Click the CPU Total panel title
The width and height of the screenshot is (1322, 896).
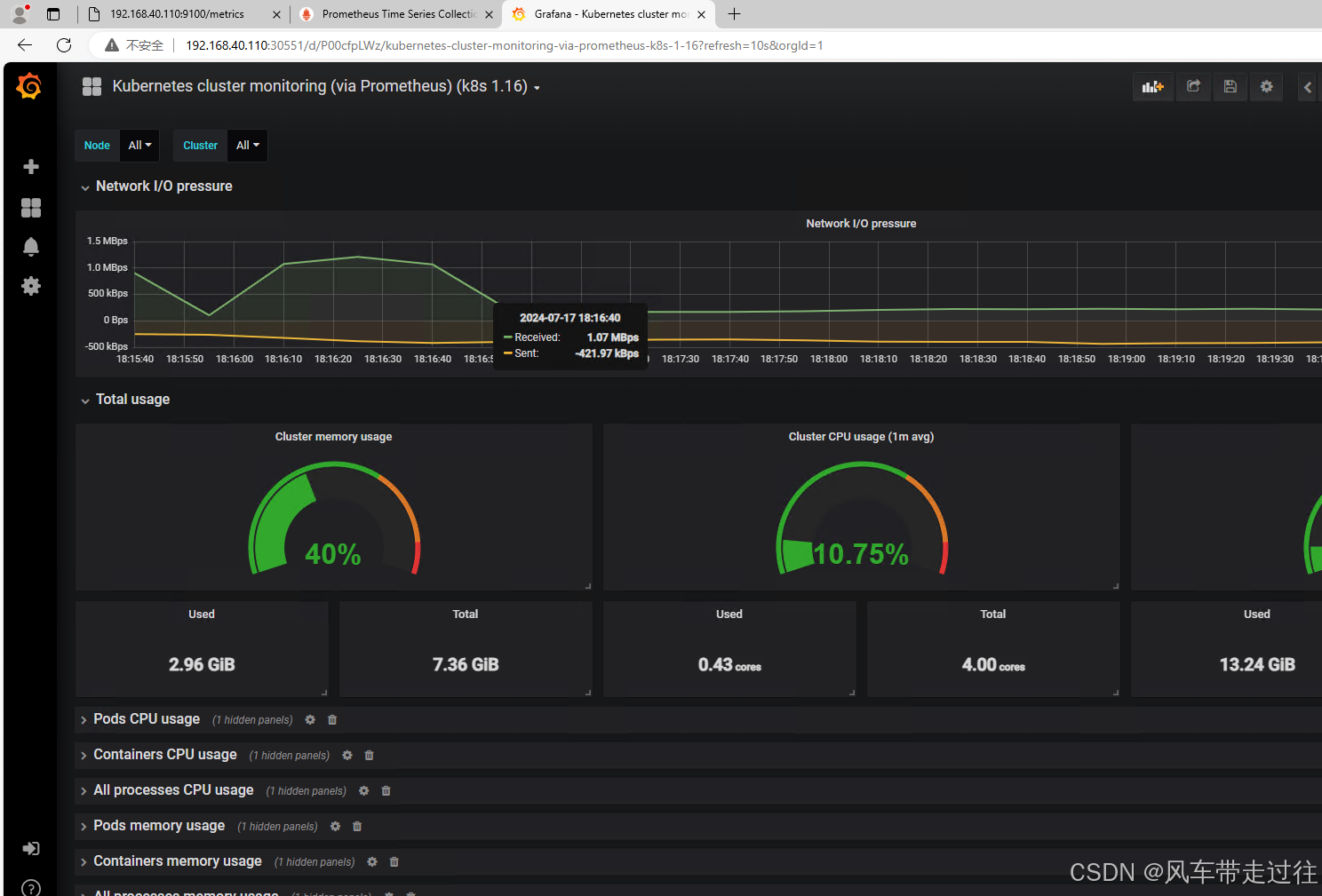tap(993, 615)
